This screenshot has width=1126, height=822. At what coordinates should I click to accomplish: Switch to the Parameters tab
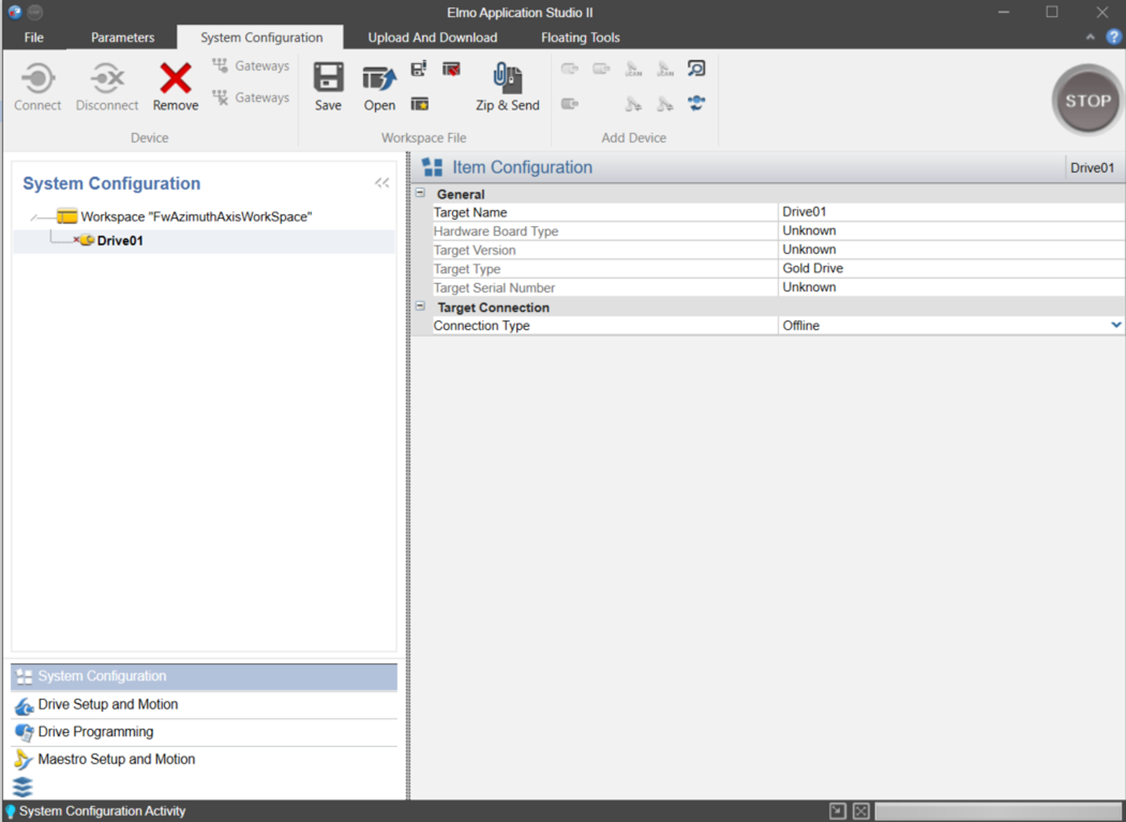click(123, 37)
